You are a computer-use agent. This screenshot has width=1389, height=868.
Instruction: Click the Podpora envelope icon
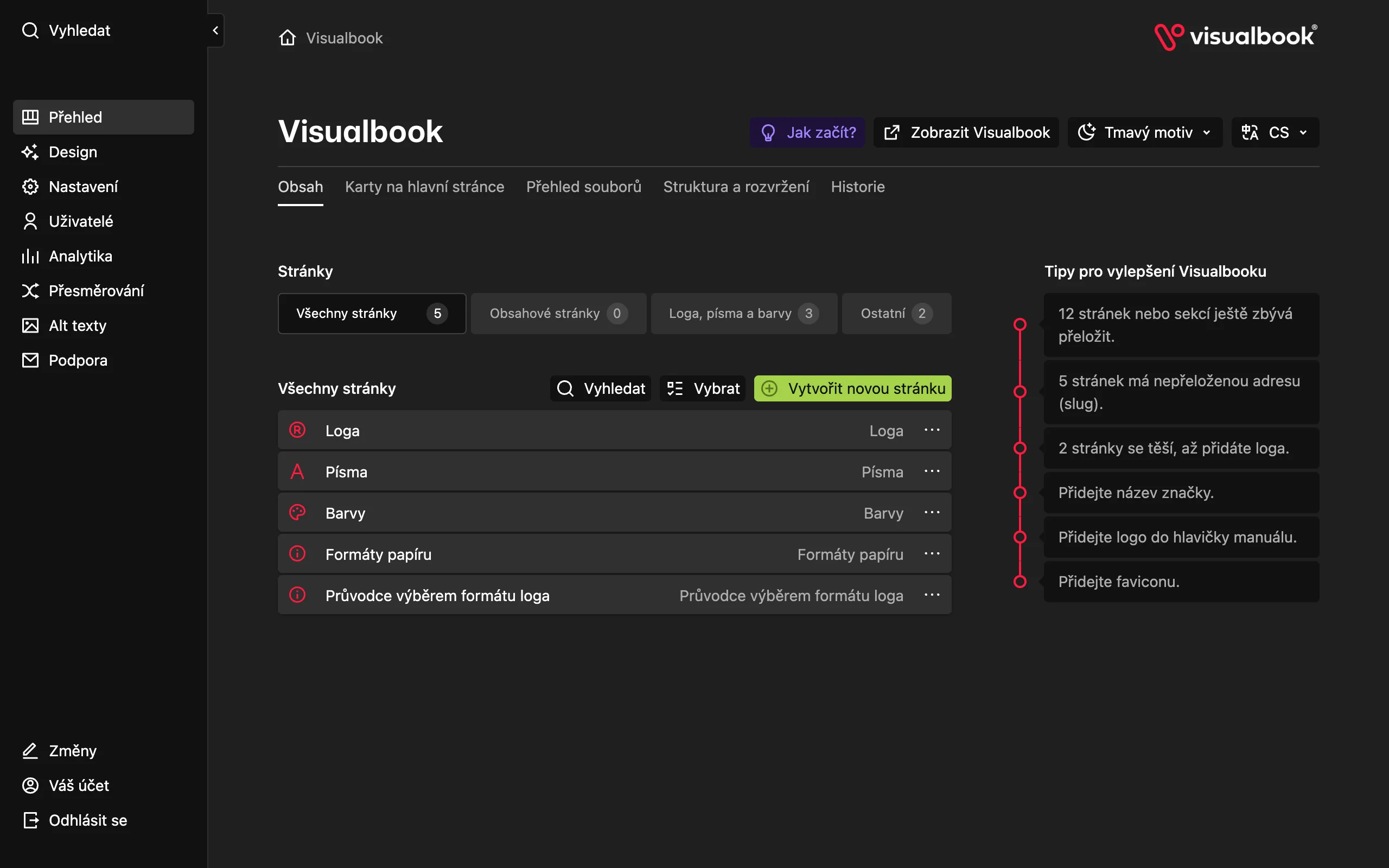30,361
